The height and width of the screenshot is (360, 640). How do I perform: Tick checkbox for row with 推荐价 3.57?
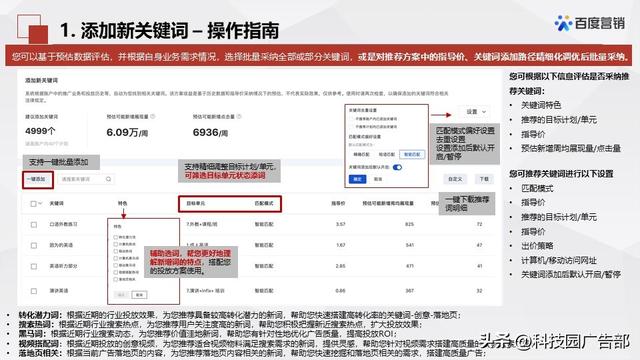(x=34, y=224)
